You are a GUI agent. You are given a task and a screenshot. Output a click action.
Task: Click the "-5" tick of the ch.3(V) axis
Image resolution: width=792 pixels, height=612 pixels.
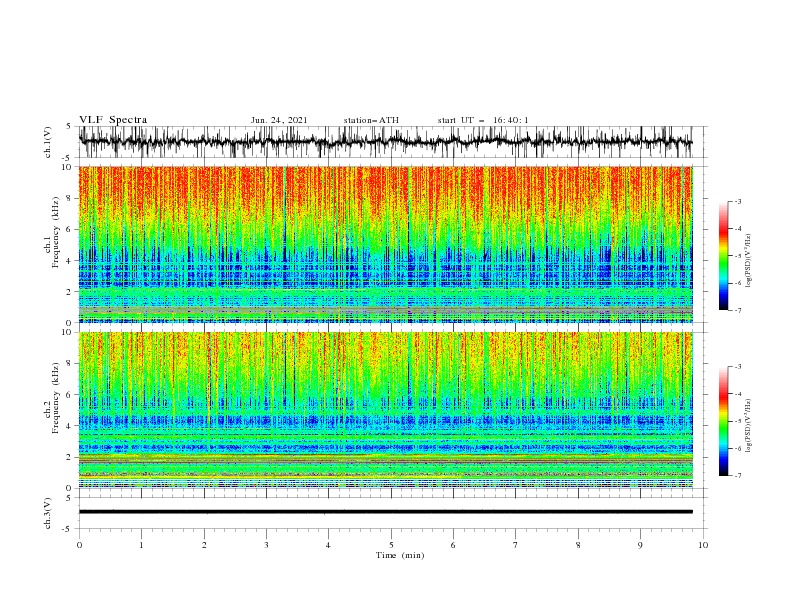(x=68, y=529)
